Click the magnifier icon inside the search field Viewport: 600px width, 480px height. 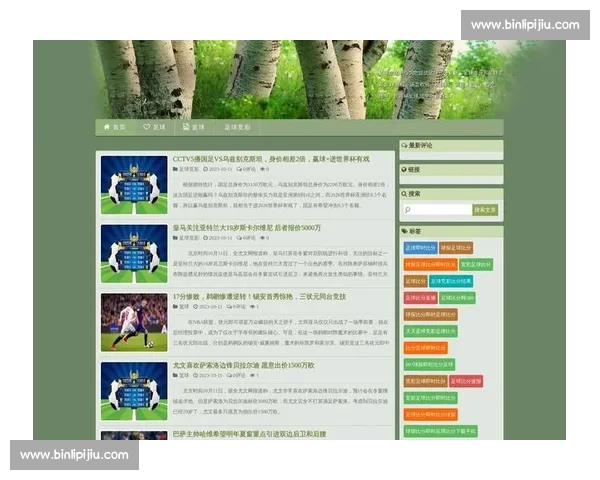pyautogui.click(x=408, y=210)
